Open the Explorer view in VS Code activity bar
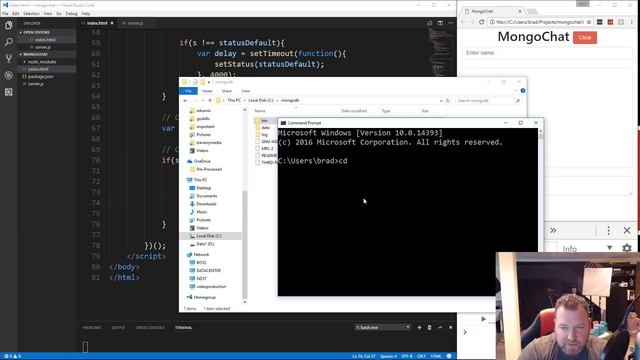 click(x=9, y=25)
